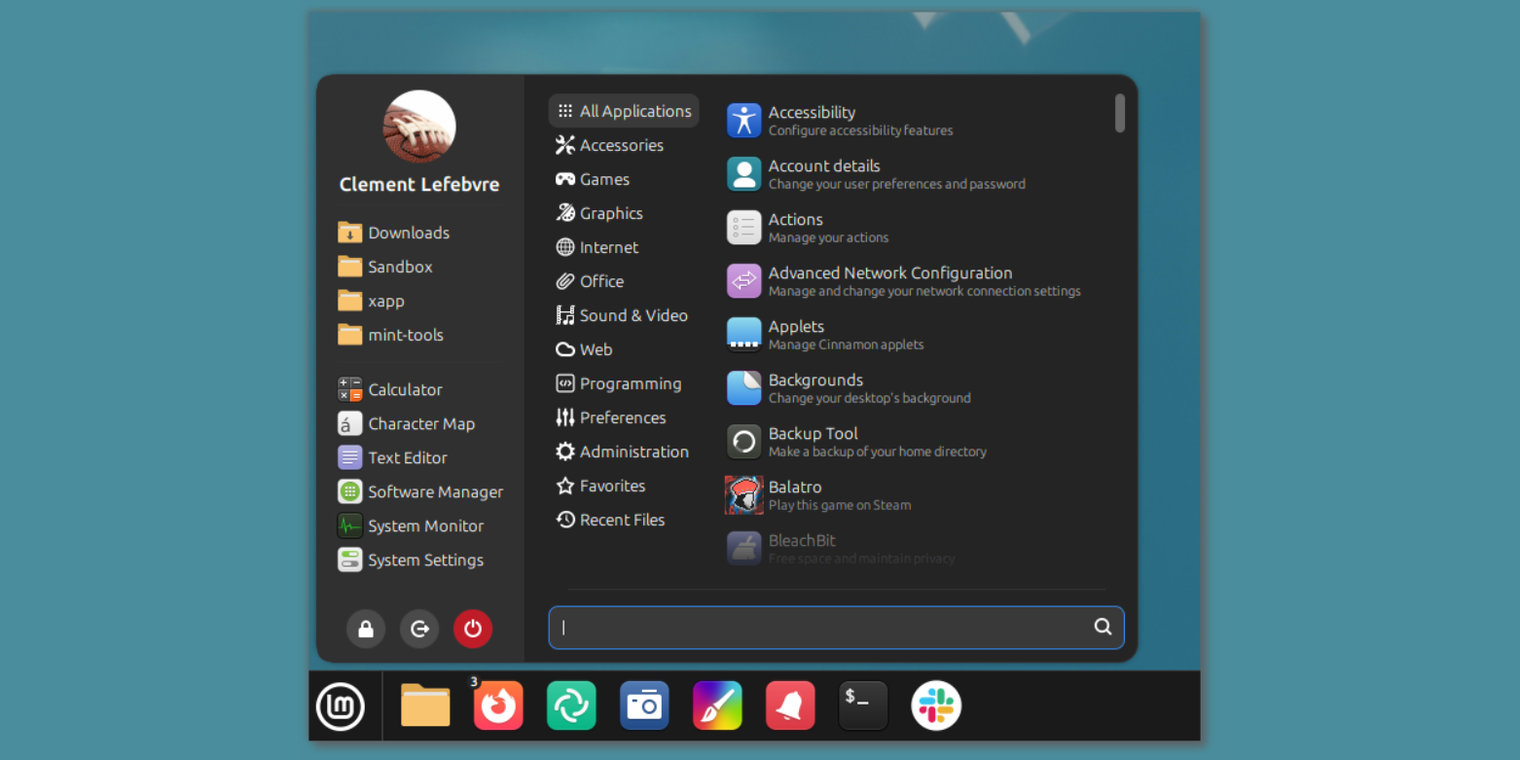Switch to the Games category

604,179
